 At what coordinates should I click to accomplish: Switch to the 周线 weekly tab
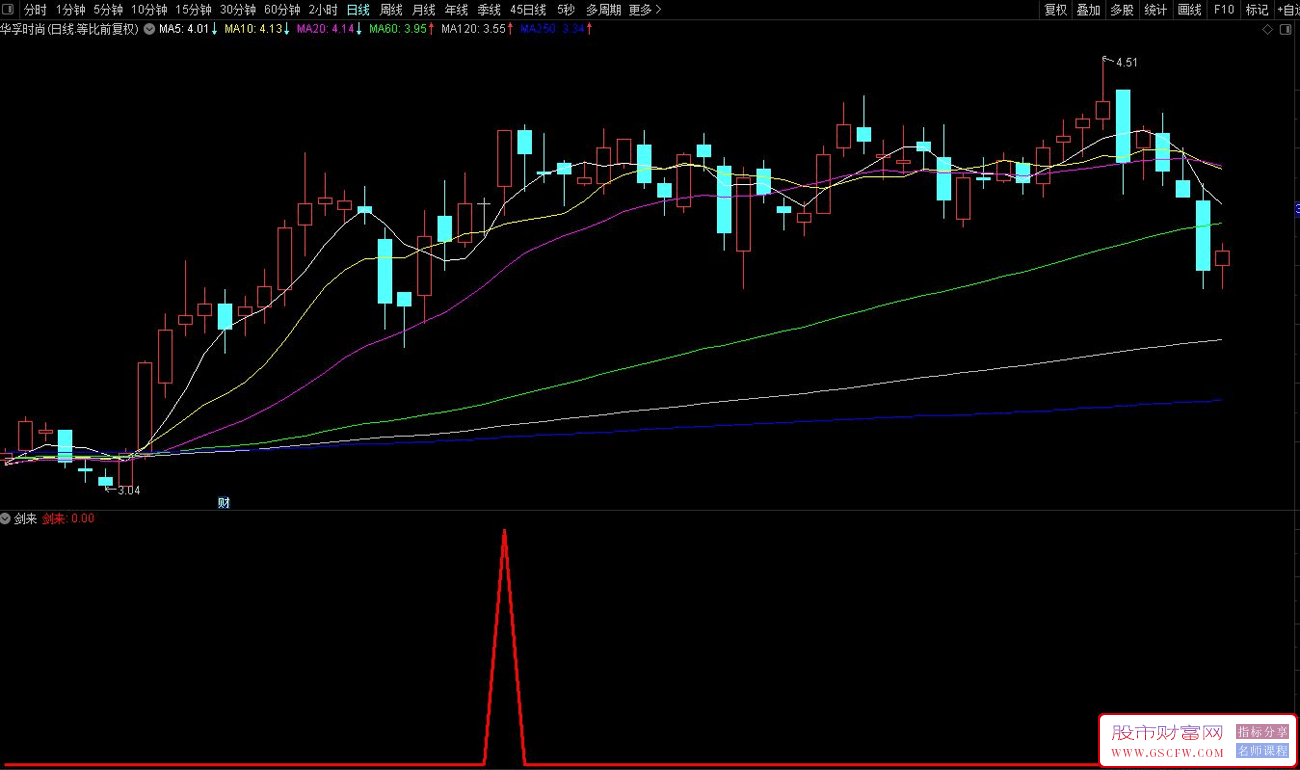(x=391, y=10)
